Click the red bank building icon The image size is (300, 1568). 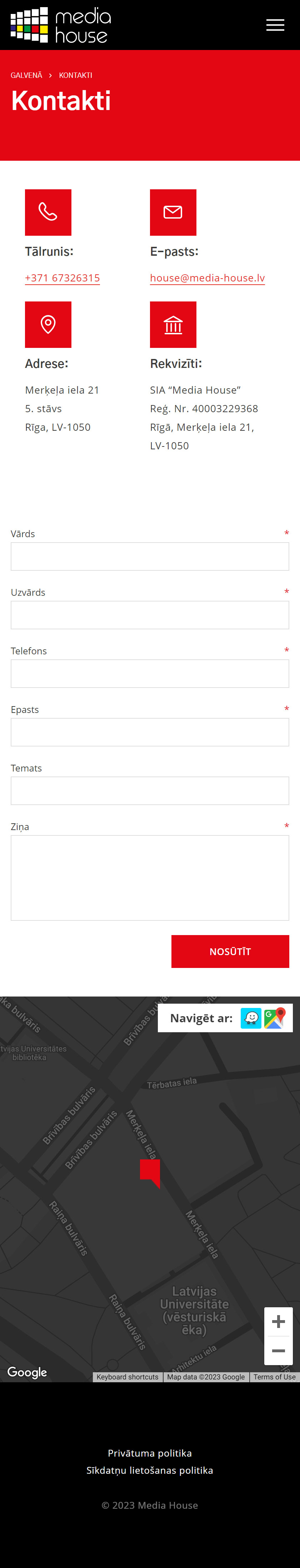point(173,324)
